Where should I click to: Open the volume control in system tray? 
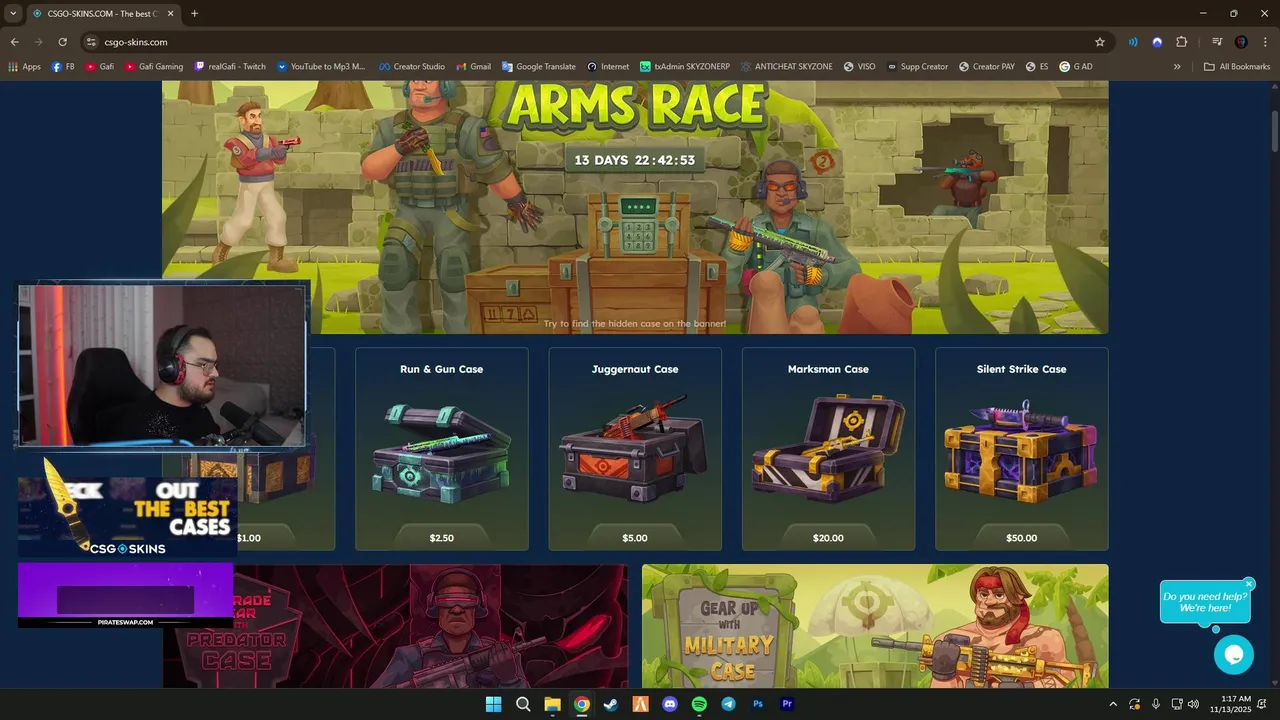1193,704
